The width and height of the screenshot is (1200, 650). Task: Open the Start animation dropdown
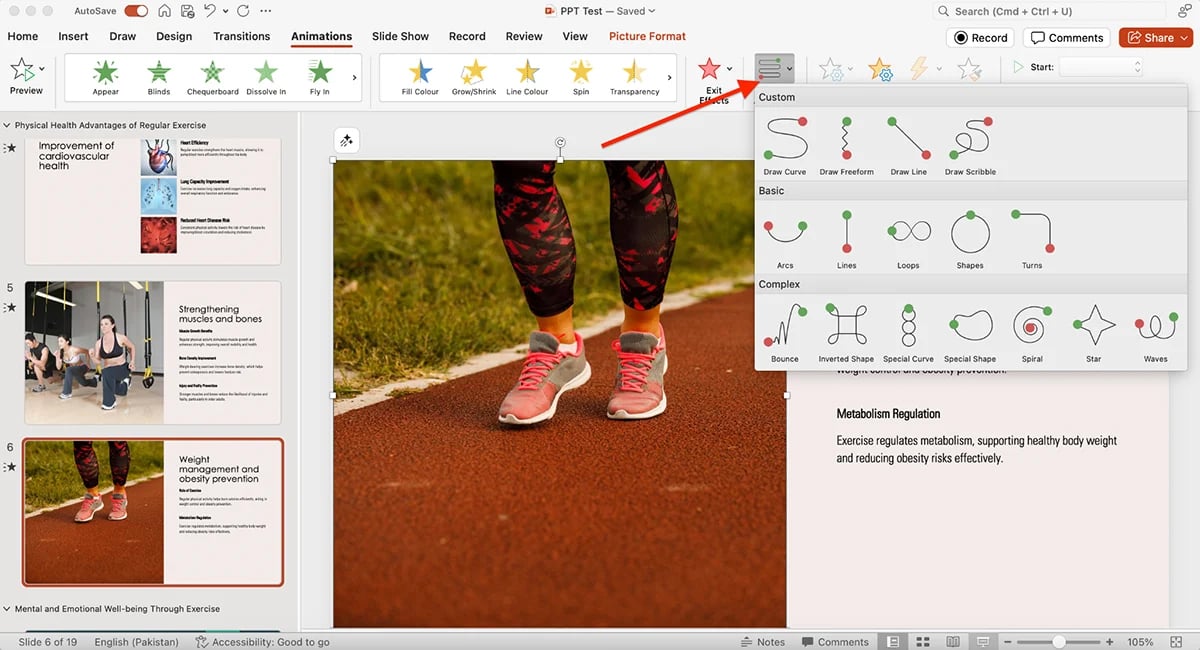point(1136,68)
